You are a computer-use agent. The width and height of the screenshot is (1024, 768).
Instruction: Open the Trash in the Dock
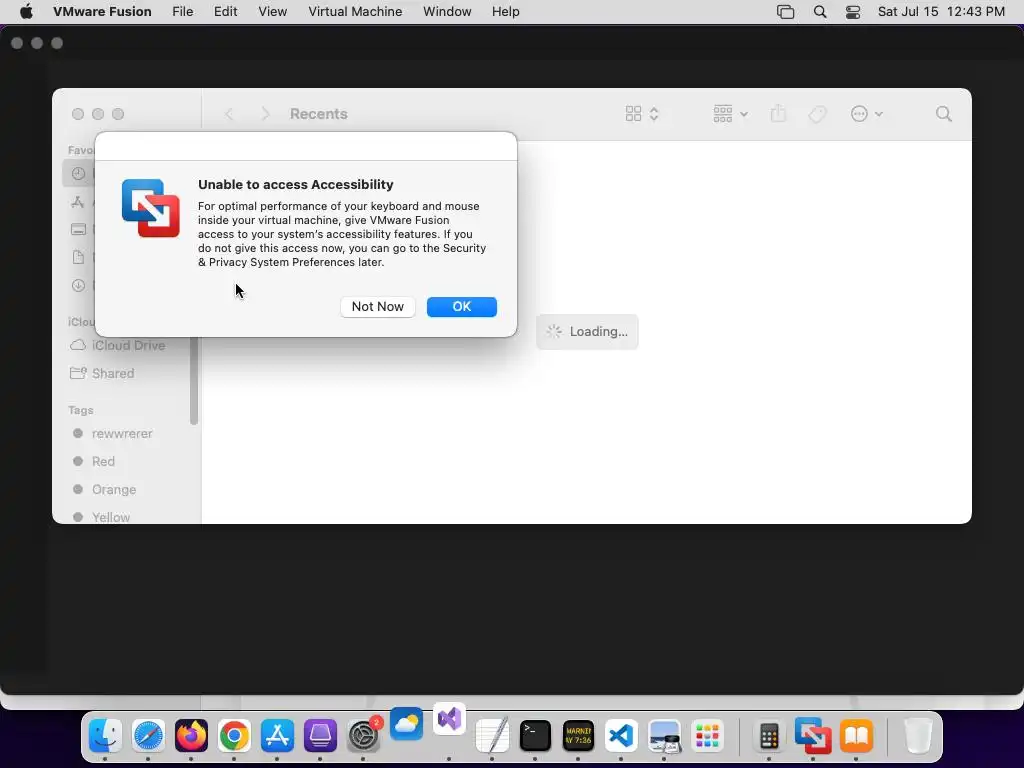coord(918,736)
